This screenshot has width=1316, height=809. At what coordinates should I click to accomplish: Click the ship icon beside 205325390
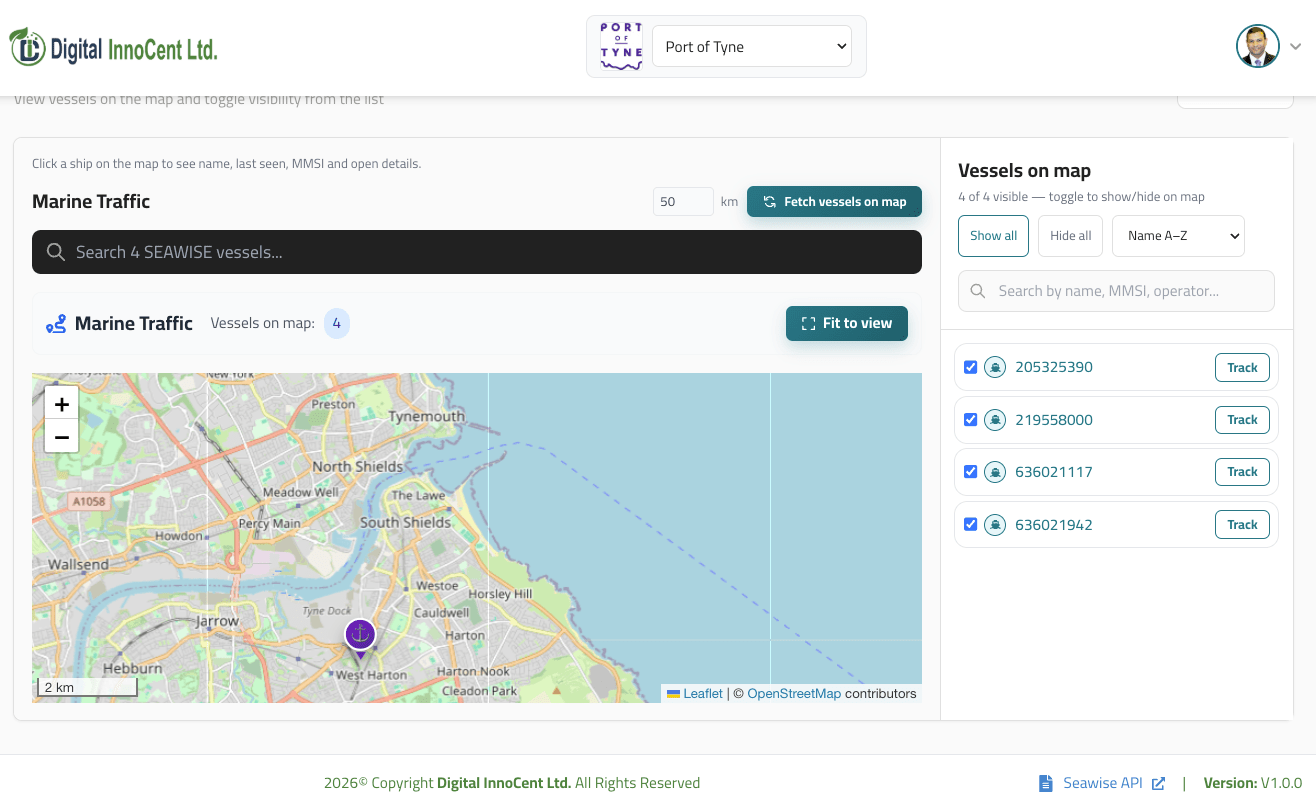[995, 367]
